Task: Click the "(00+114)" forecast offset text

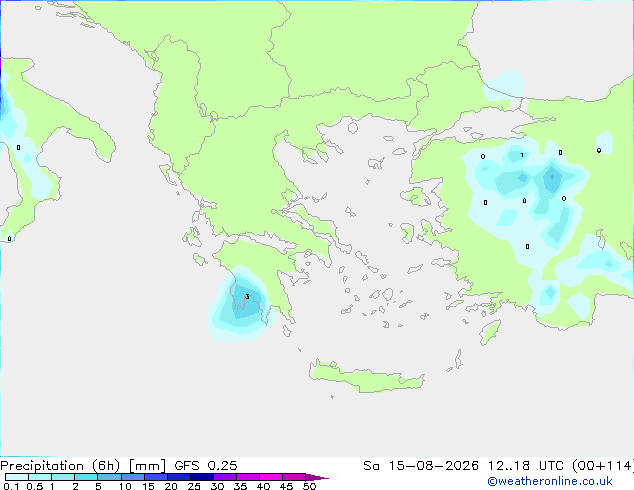Action: [x=603, y=466]
